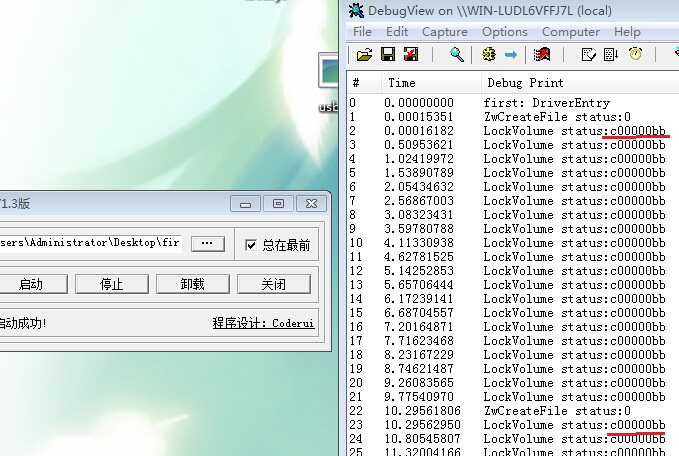Image resolution: width=679 pixels, height=456 pixels.
Task: Click the Clear Display eraser-sheet icon
Action: click(588, 55)
